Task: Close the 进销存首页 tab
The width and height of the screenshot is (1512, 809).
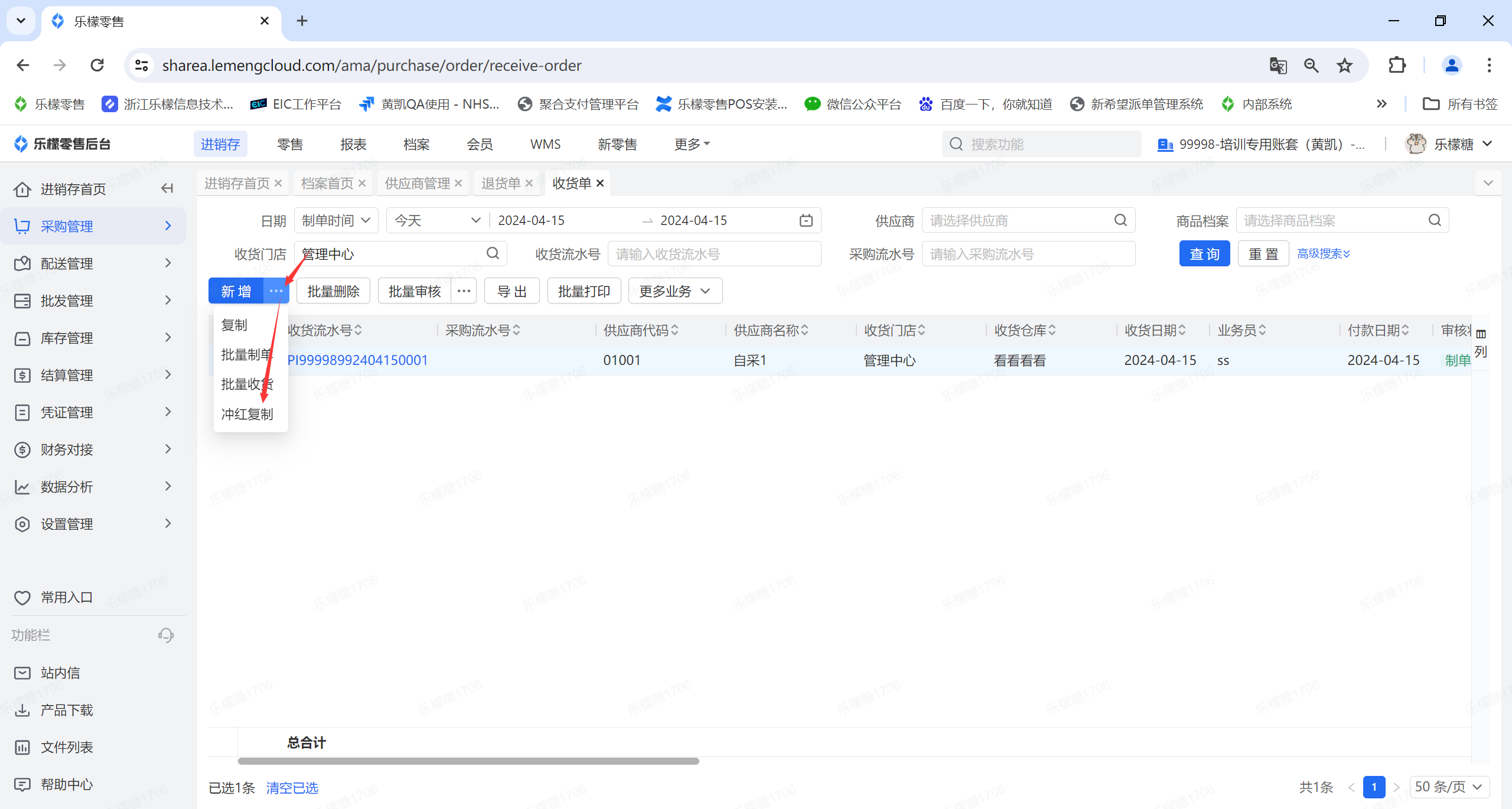Action: [278, 184]
